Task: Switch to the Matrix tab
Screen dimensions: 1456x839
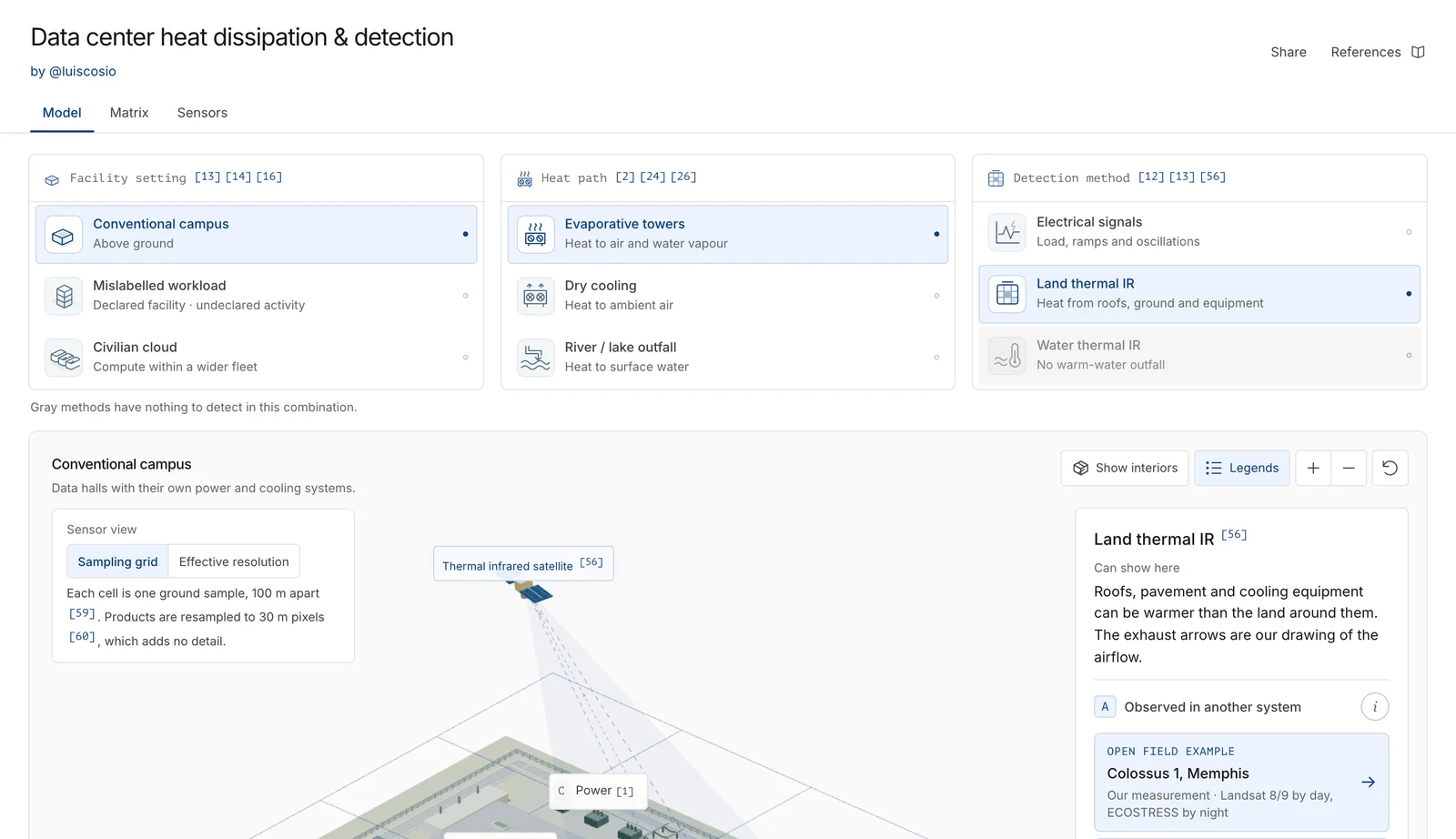Action: [129, 113]
